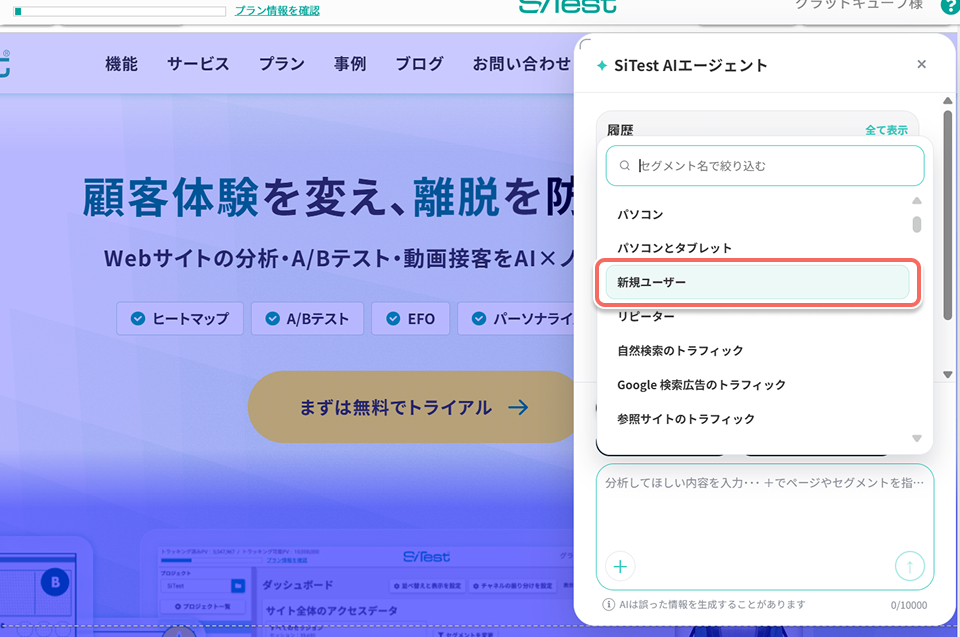The width and height of the screenshot is (960, 637).
Task: Click the help question mark icon
Action: (950, 6)
